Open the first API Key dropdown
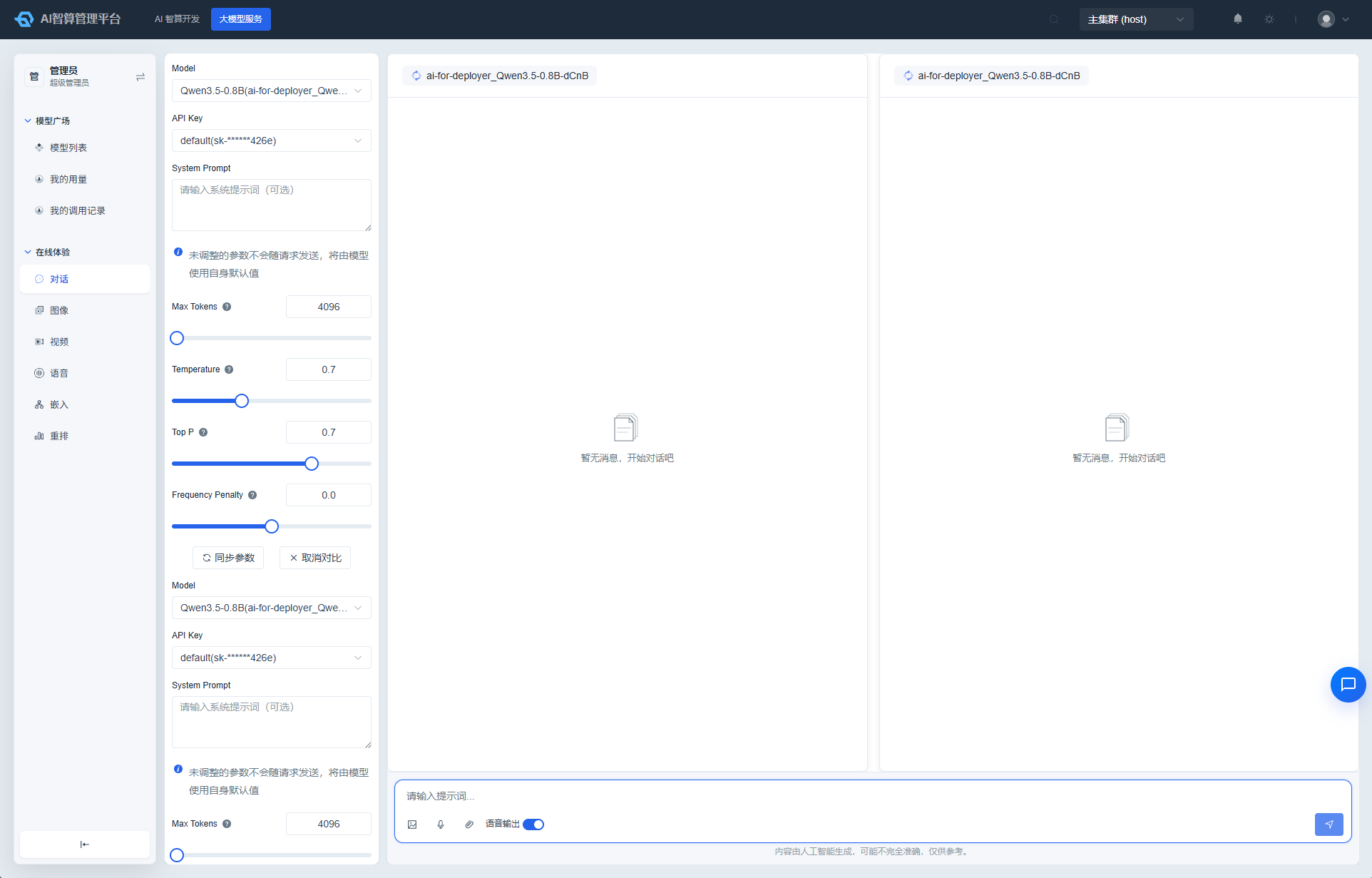 [x=272, y=141]
